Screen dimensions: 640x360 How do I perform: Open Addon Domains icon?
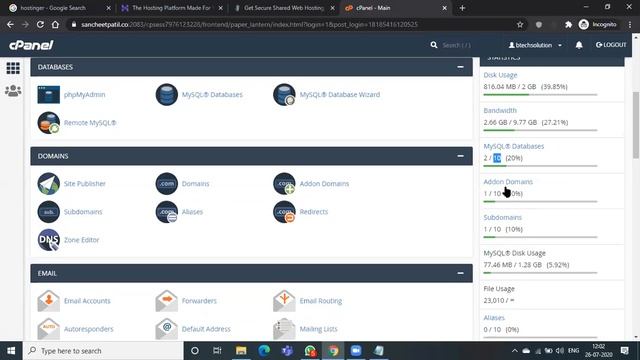pos(284,184)
